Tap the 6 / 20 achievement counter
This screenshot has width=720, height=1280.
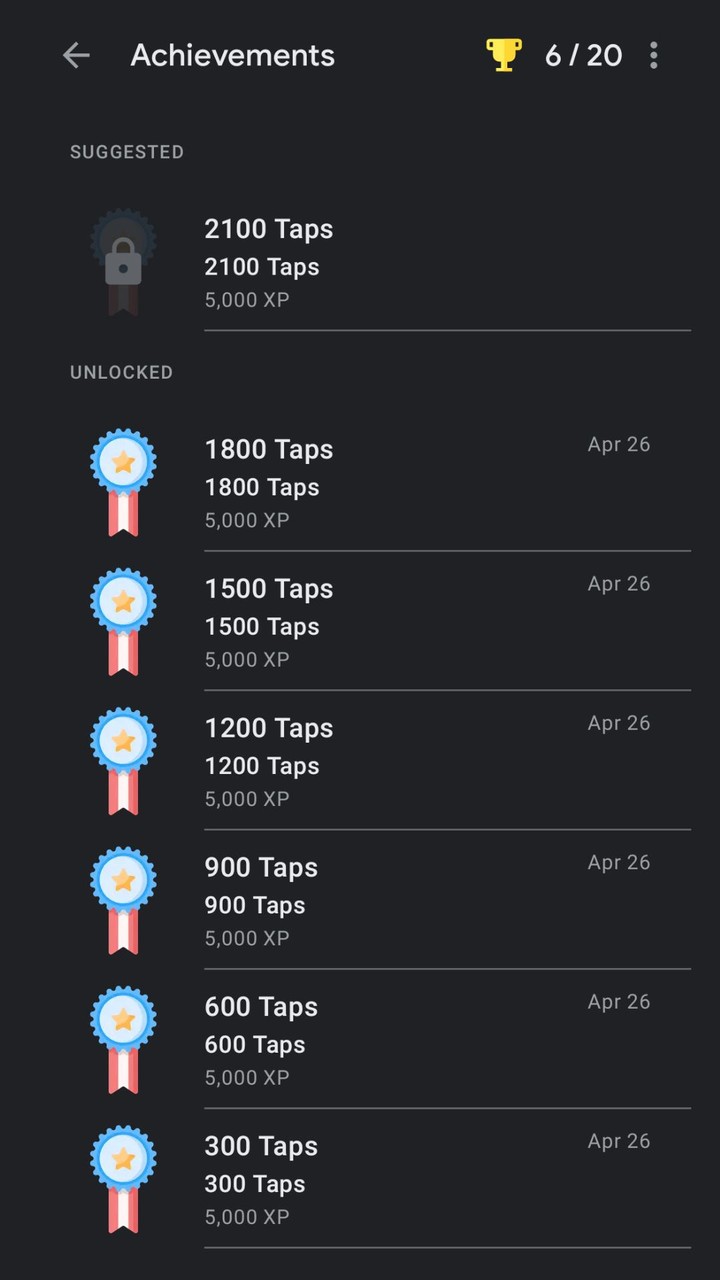(x=583, y=56)
